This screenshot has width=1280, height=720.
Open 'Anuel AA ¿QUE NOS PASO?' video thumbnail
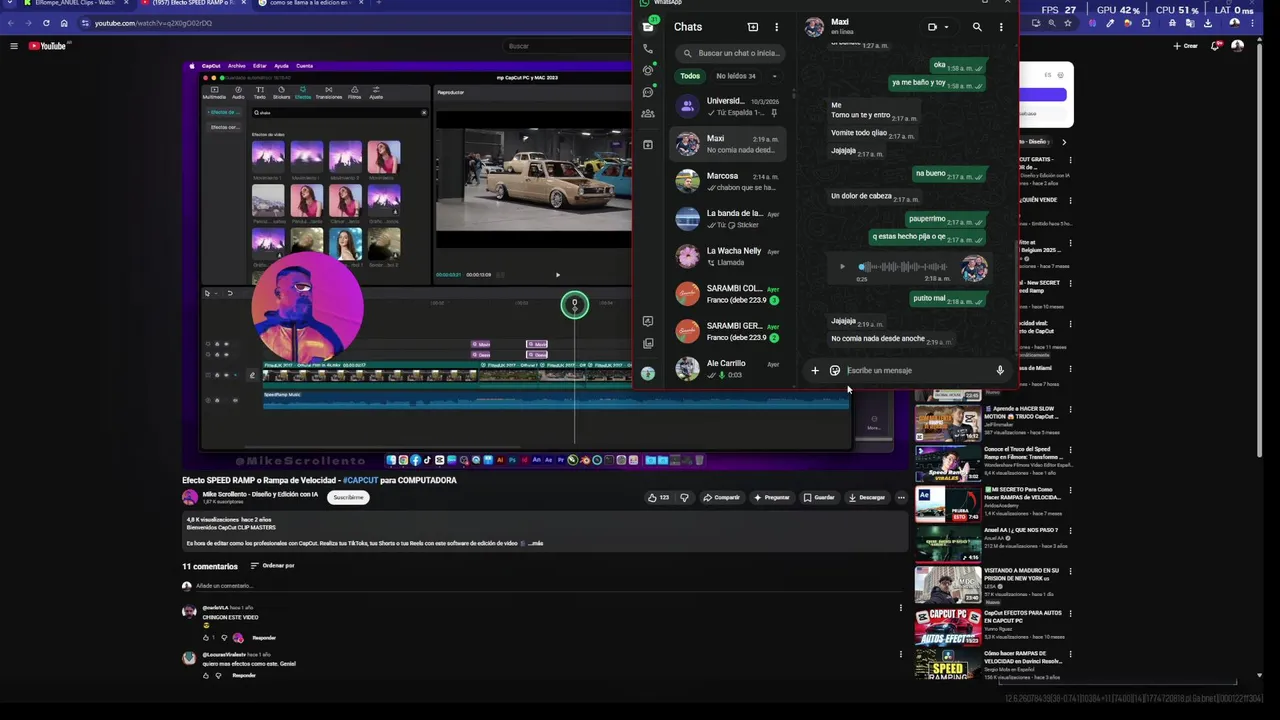[947, 544]
